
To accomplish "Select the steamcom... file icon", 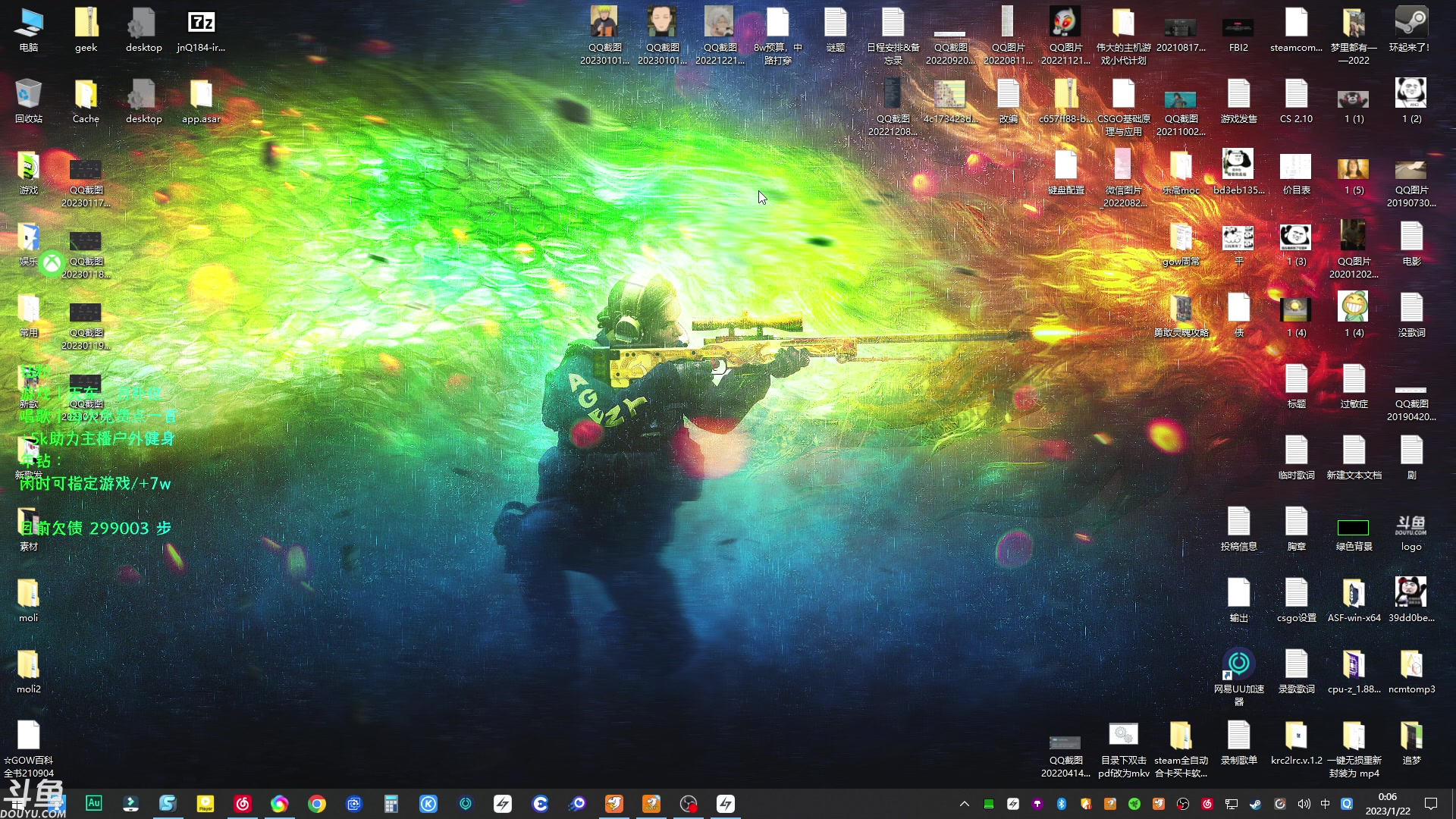I will [x=1296, y=29].
